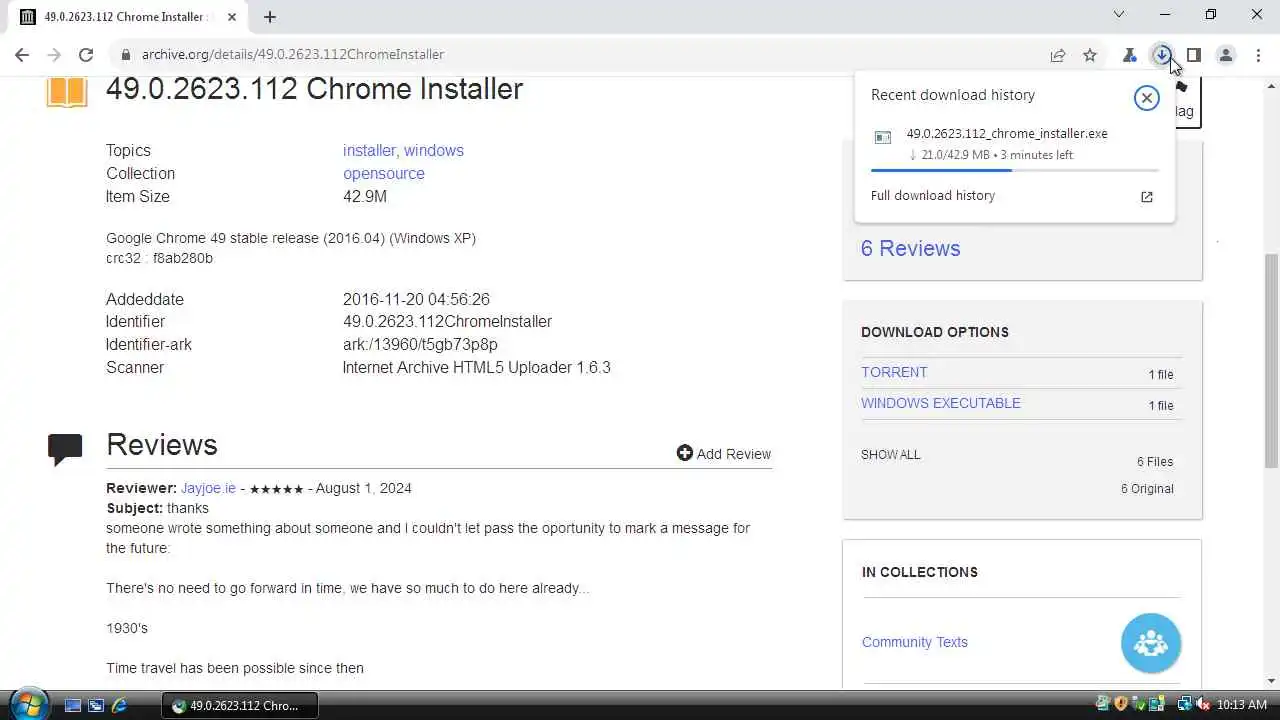Viewport: 1280px width, 720px height.
Task: Open the Community Texts collection
Action: tap(915, 642)
